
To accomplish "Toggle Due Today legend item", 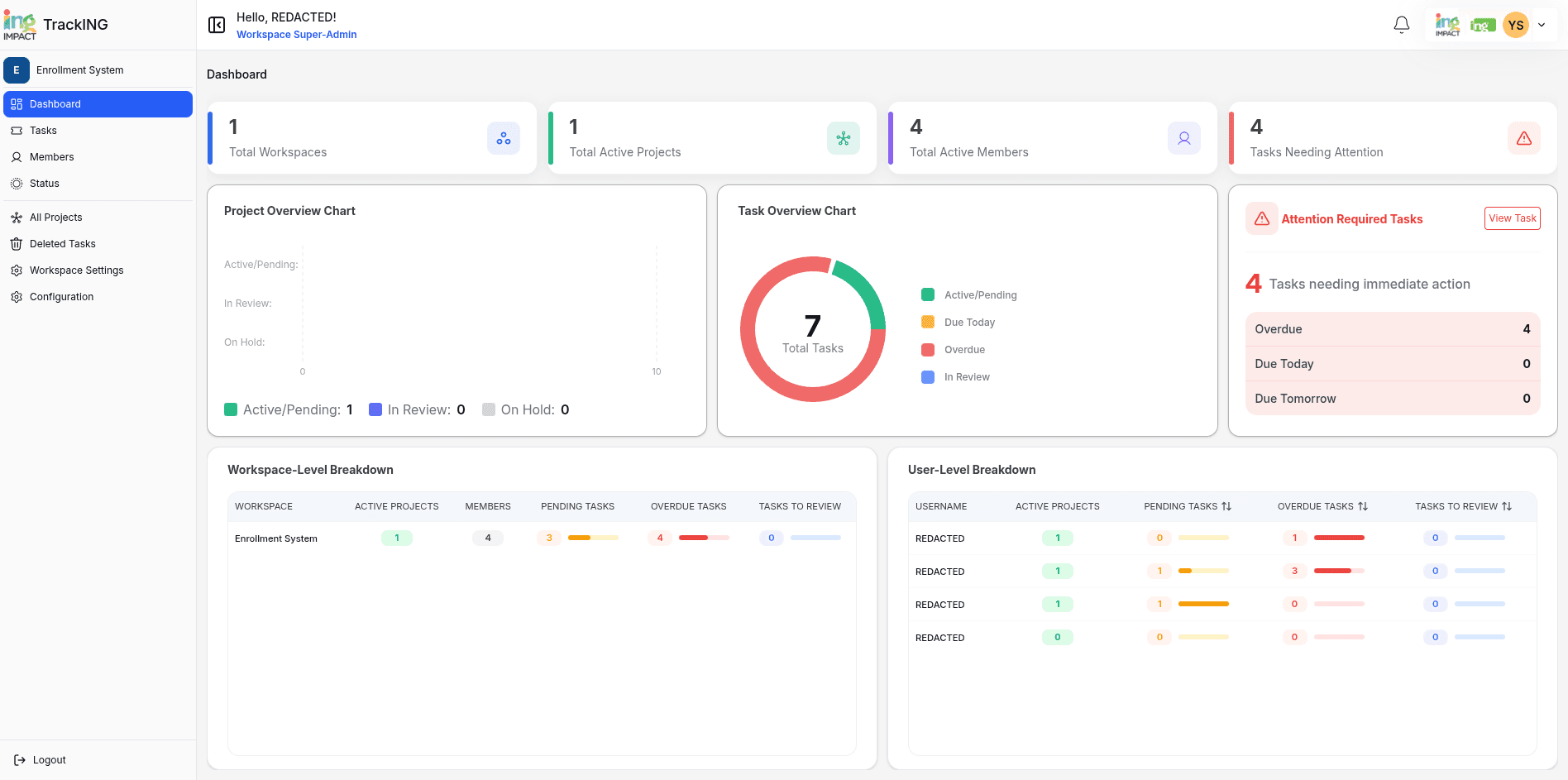I will pyautogui.click(x=958, y=323).
